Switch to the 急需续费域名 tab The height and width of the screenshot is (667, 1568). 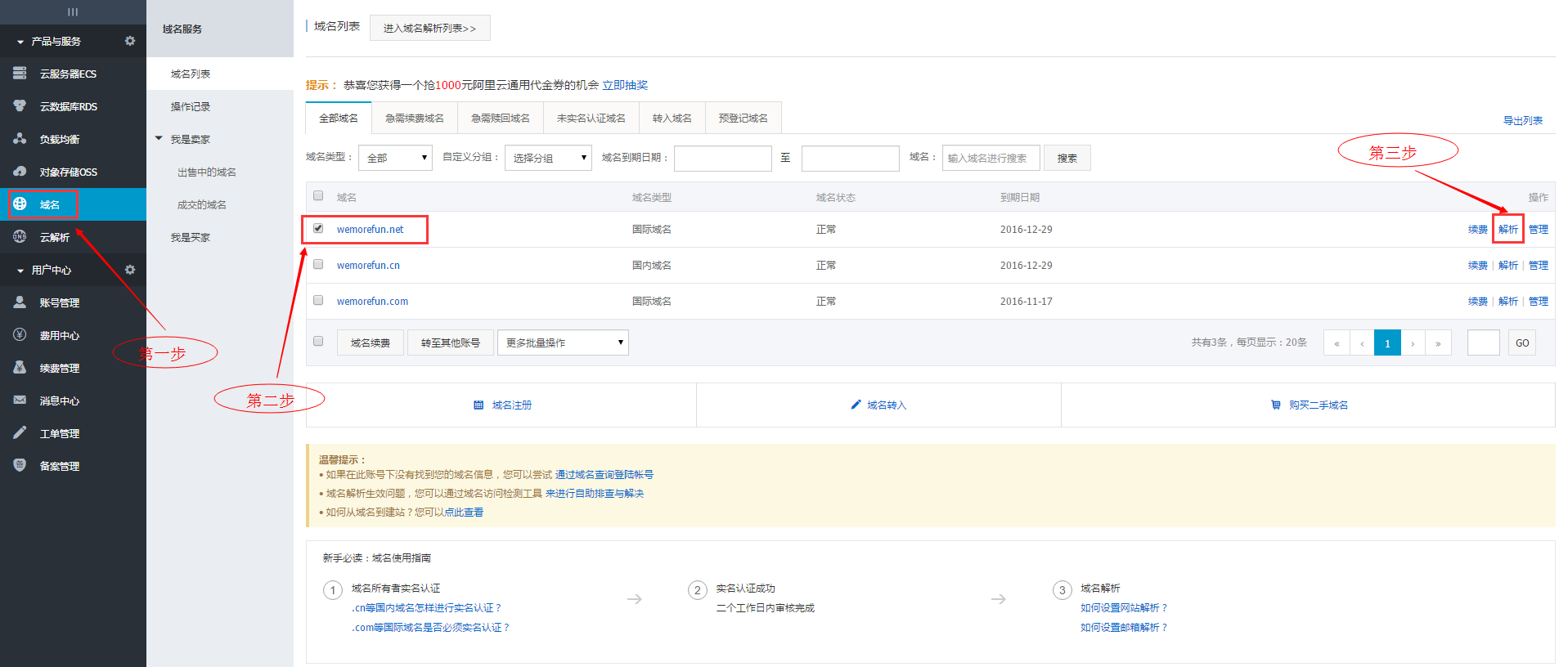[415, 118]
